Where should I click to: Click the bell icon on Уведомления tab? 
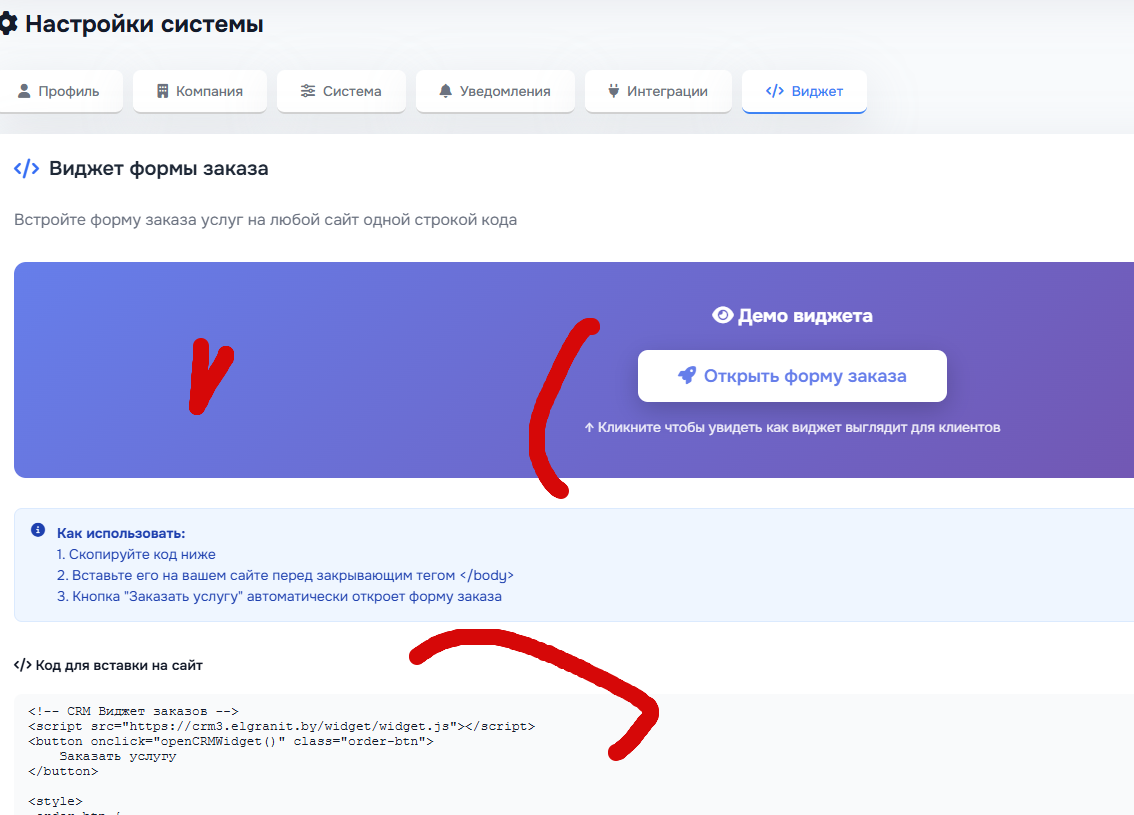[446, 91]
